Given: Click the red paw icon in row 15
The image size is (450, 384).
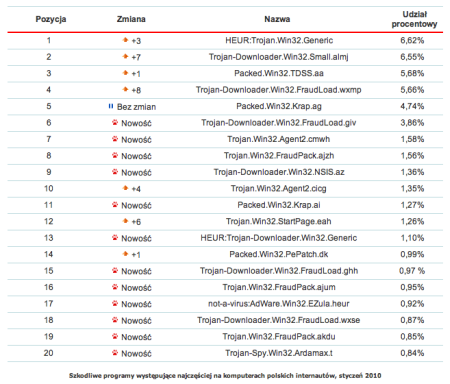Looking at the screenshot, I should click(x=115, y=270).
